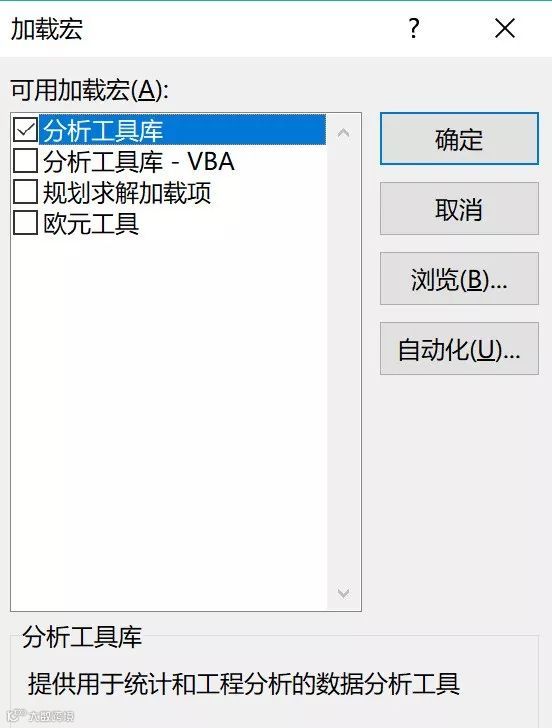This screenshot has width=552, height=728.
Task: Select the 欧元工具 list entry
Action: pyautogui.click(x=91, y=223)
